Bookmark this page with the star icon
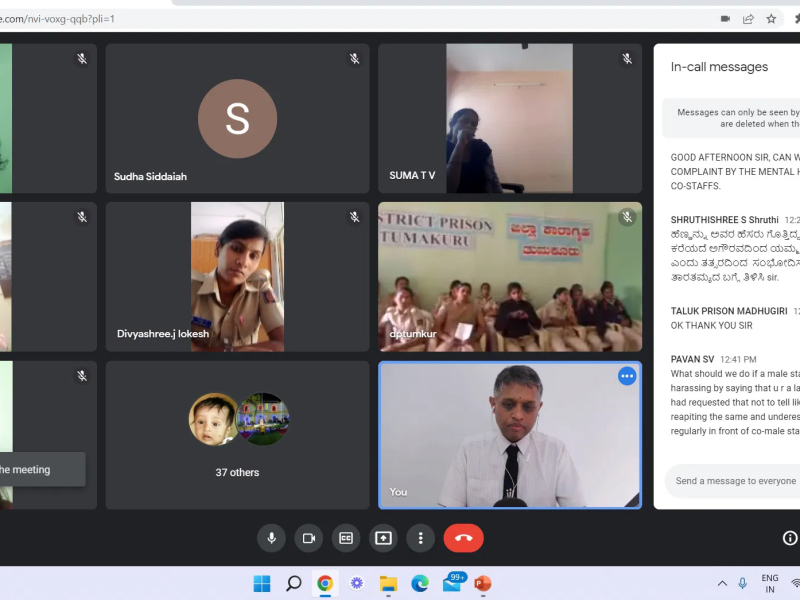The width and height of the screenshot is (800, 600). (x=771, y=19)
